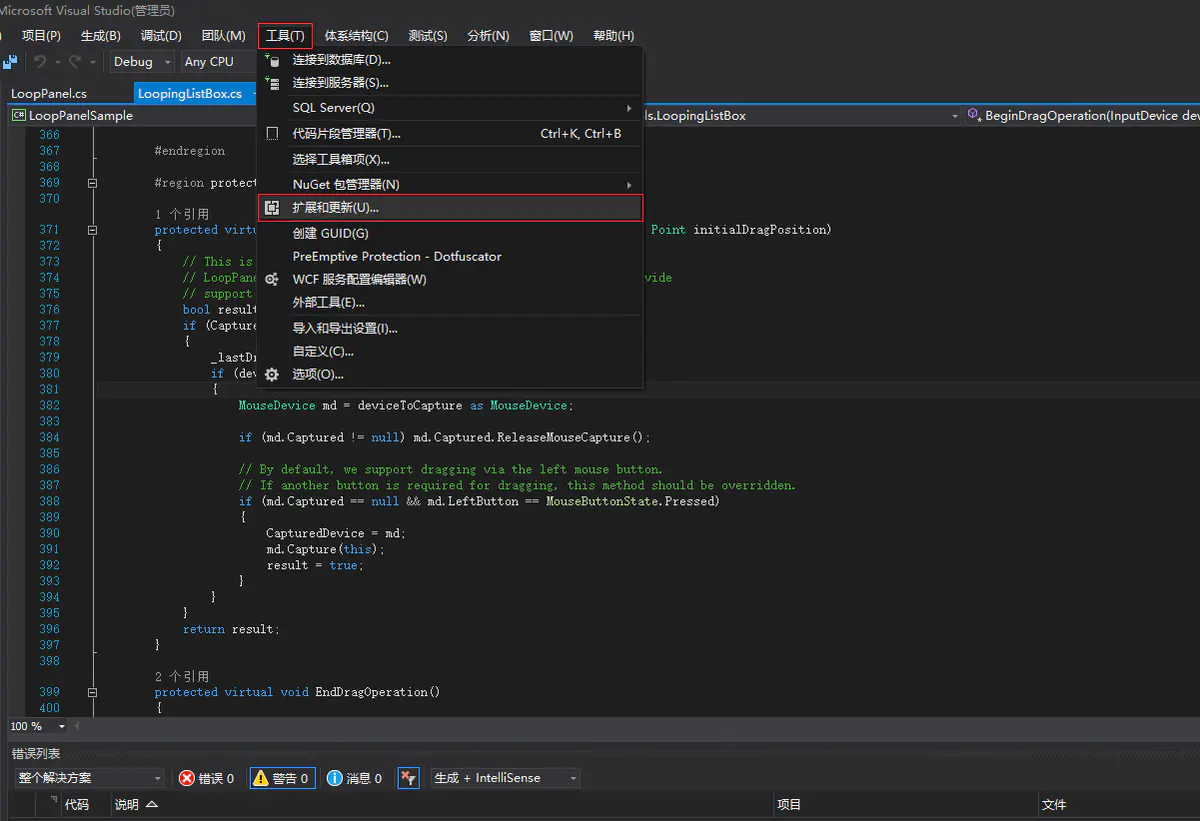Select 选择工具箱项(X)... menu item
The width and height of the screenshot is (1200, 821).
[450, 160]
